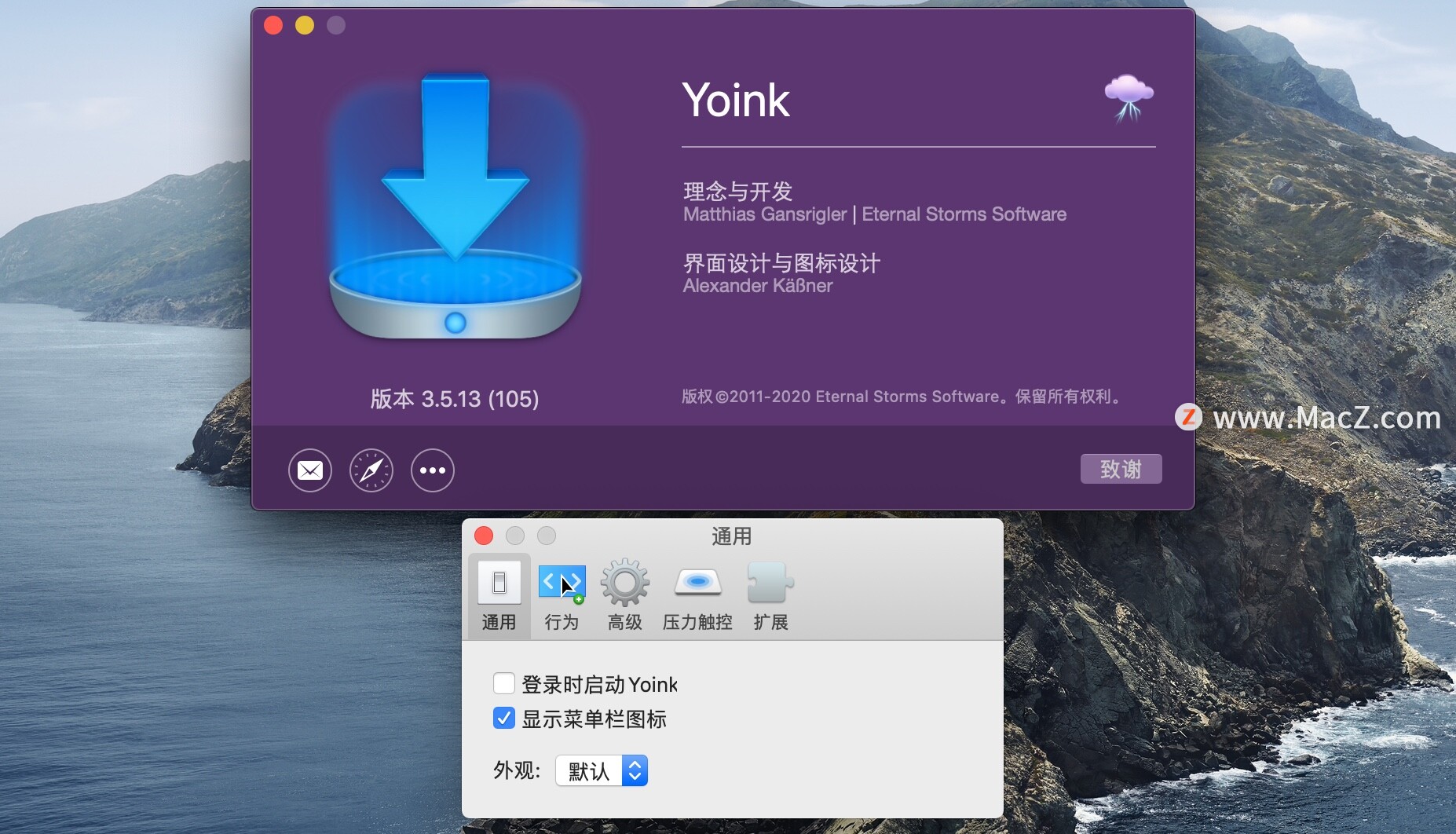Click the 界面设计与图标设计 heading
The height and width of the screenshot is (834, 1456).
[781, 262]
